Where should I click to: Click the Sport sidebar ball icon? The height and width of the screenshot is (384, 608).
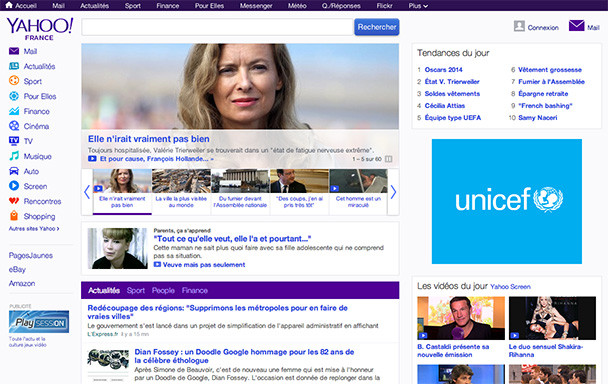tap(14, 81)
